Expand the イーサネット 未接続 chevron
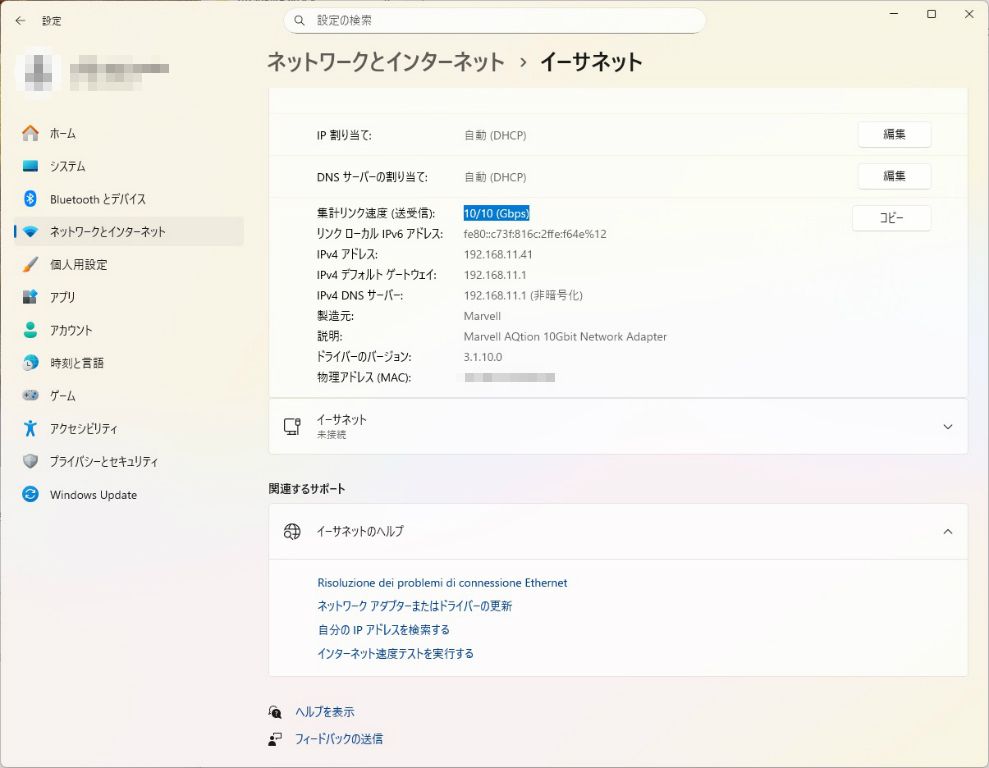Viewport: 989px width, 768px height. point(947,427)
